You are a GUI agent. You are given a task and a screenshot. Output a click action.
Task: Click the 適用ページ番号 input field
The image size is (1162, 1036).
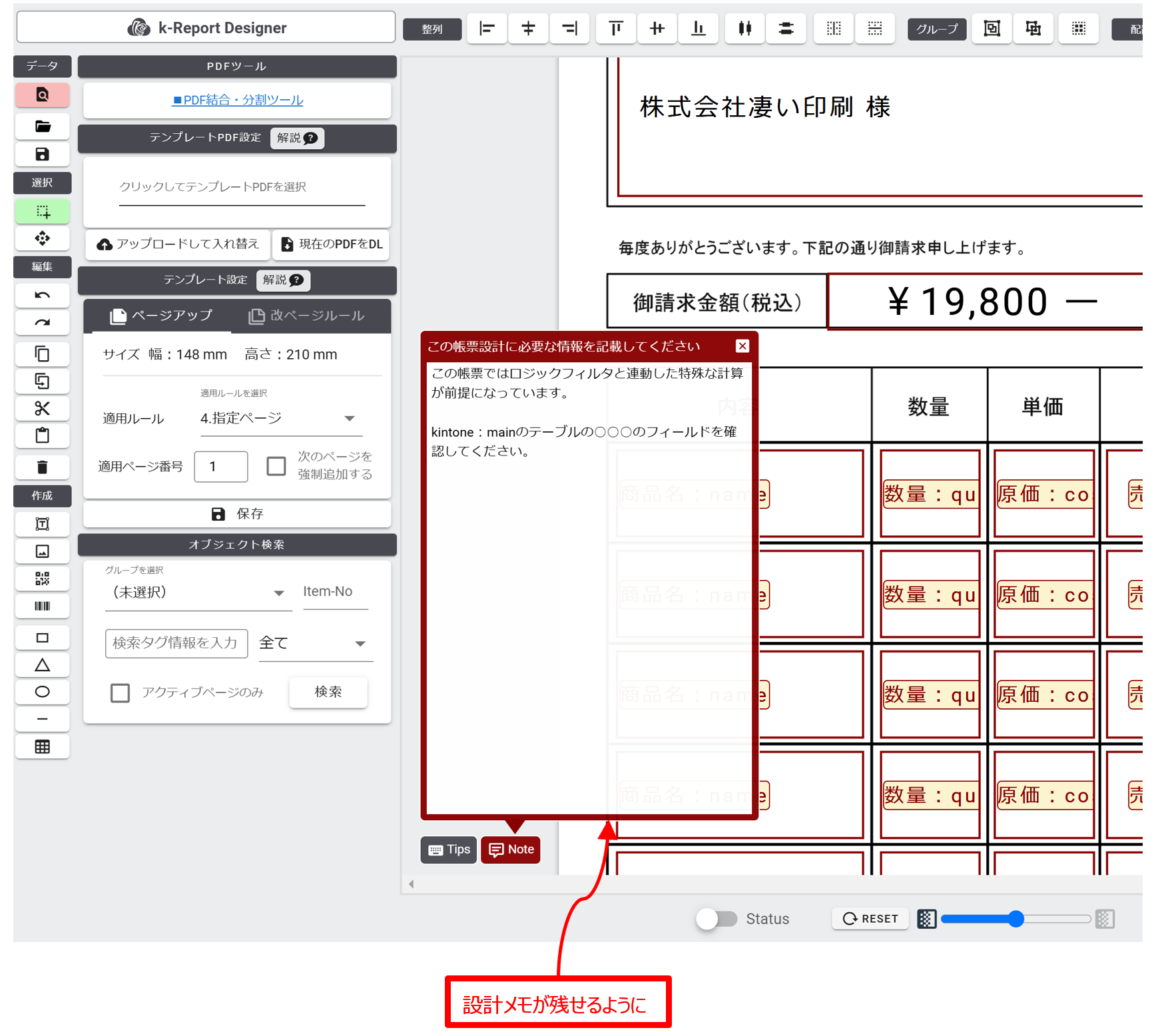click(221, 466)
